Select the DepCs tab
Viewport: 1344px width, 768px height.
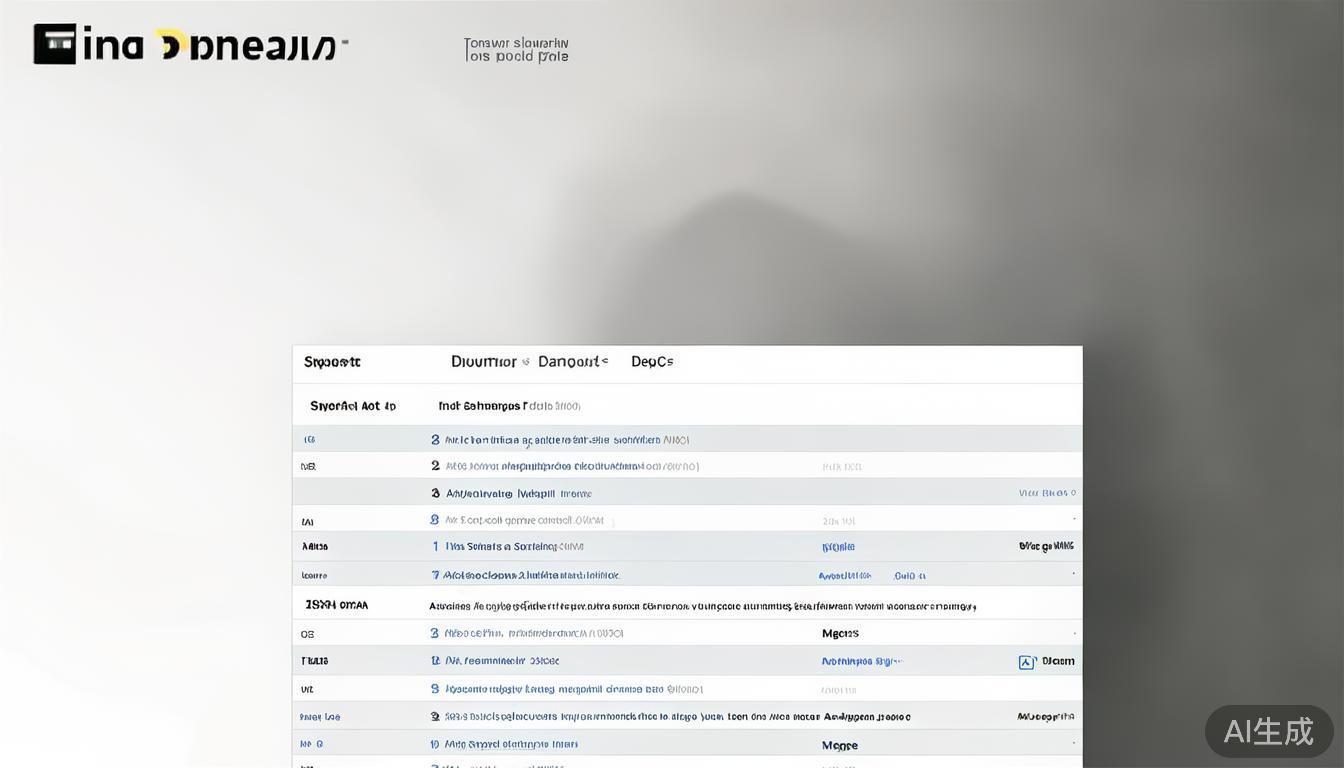652,362
